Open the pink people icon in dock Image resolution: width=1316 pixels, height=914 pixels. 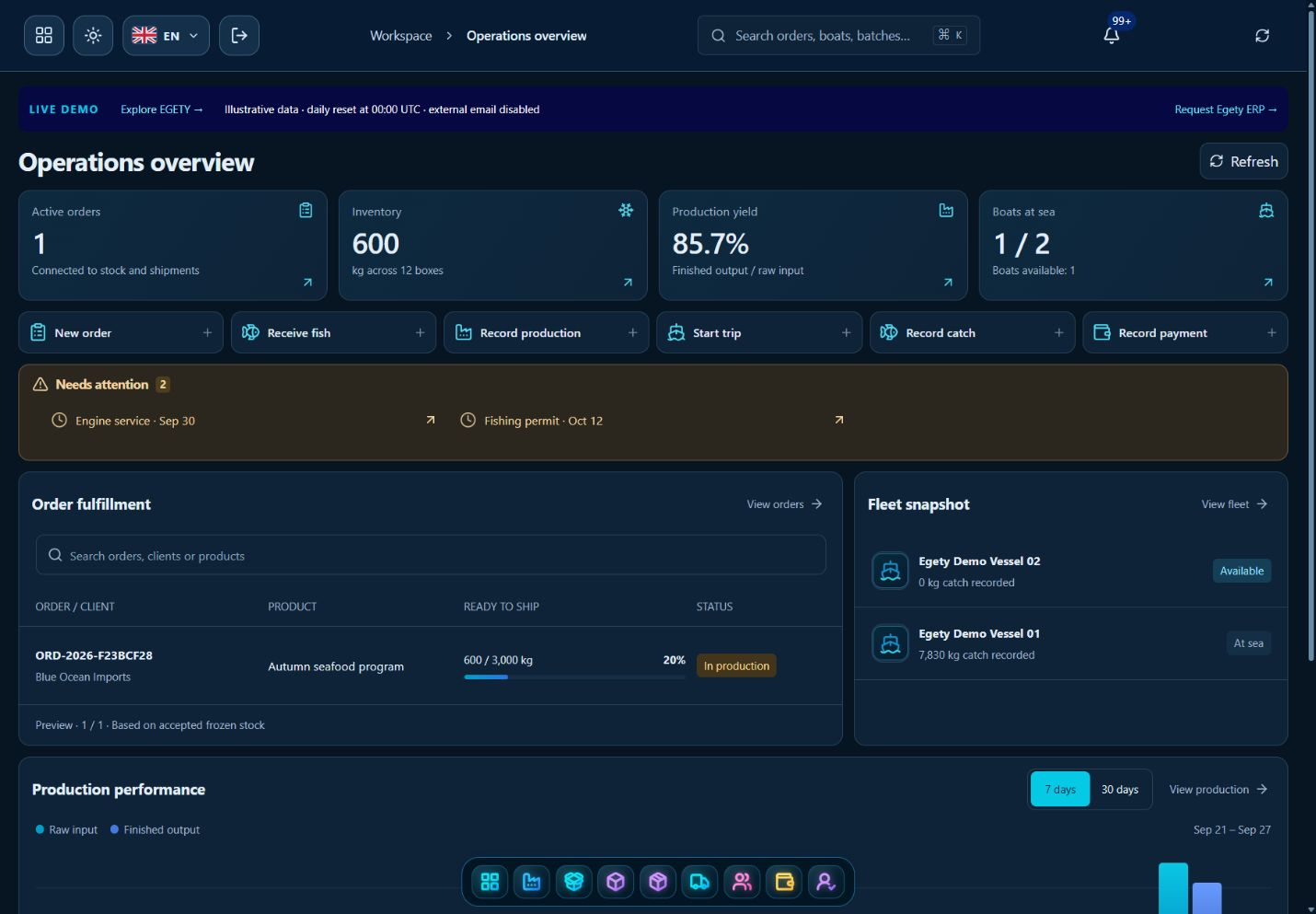742,882
